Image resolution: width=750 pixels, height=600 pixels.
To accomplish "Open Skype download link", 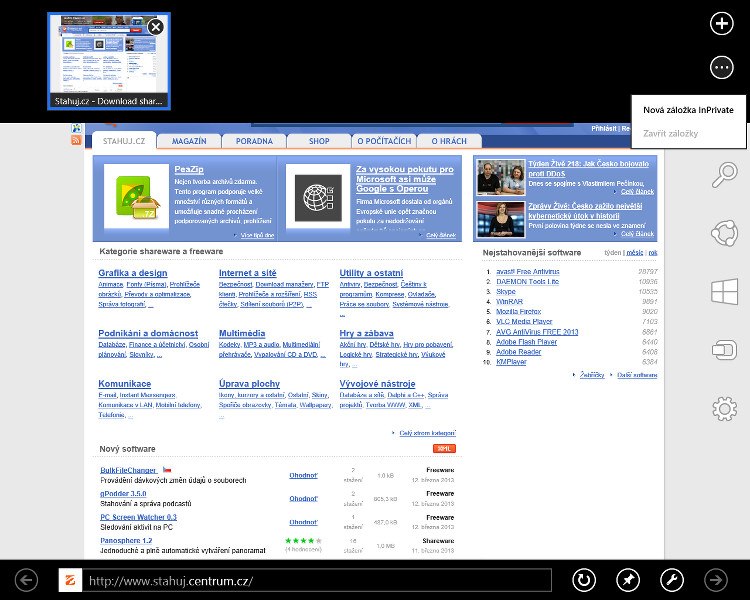I will (x=506, y=291).
